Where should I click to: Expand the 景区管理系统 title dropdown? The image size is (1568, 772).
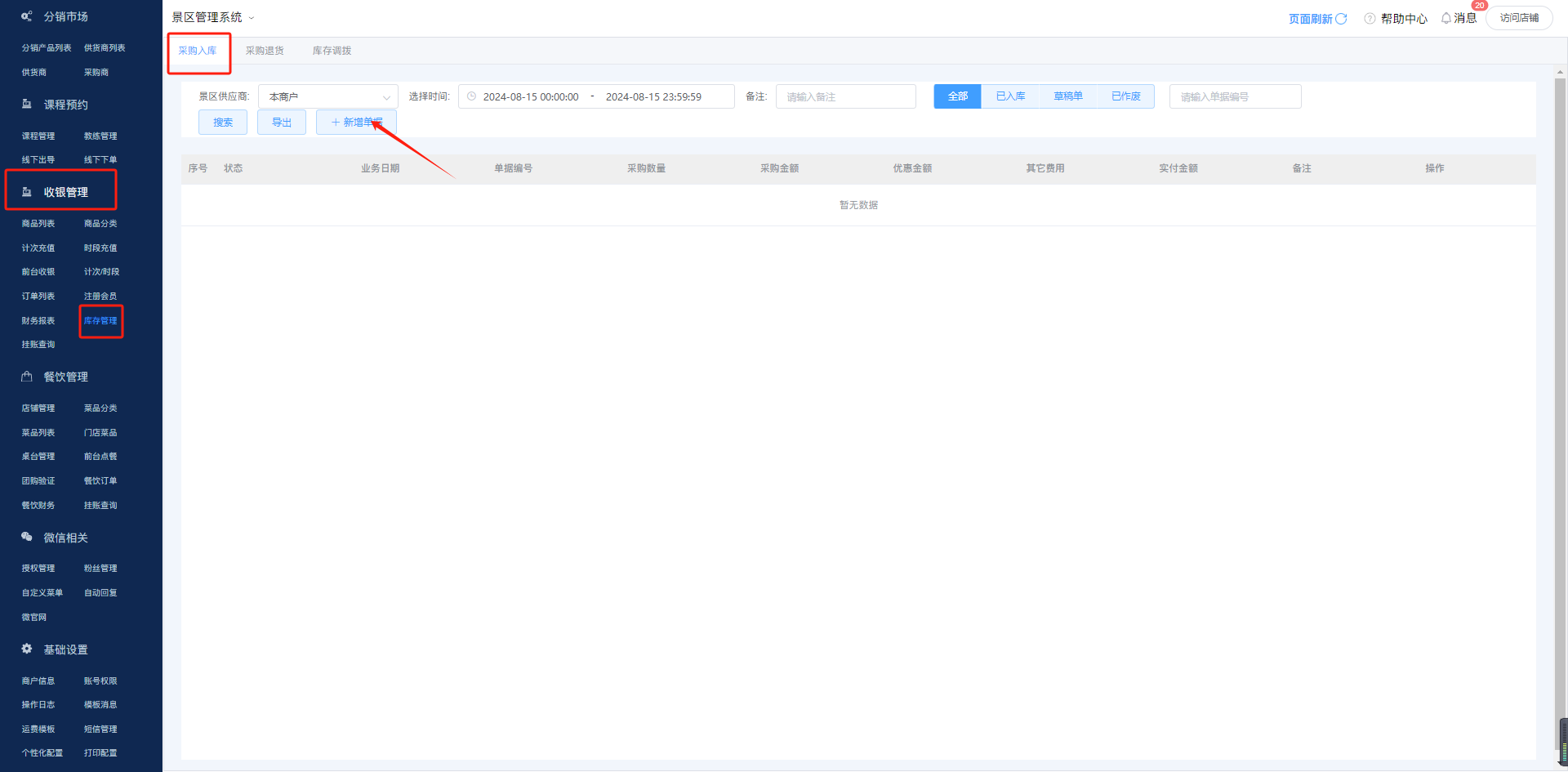[x=252, y=18]
